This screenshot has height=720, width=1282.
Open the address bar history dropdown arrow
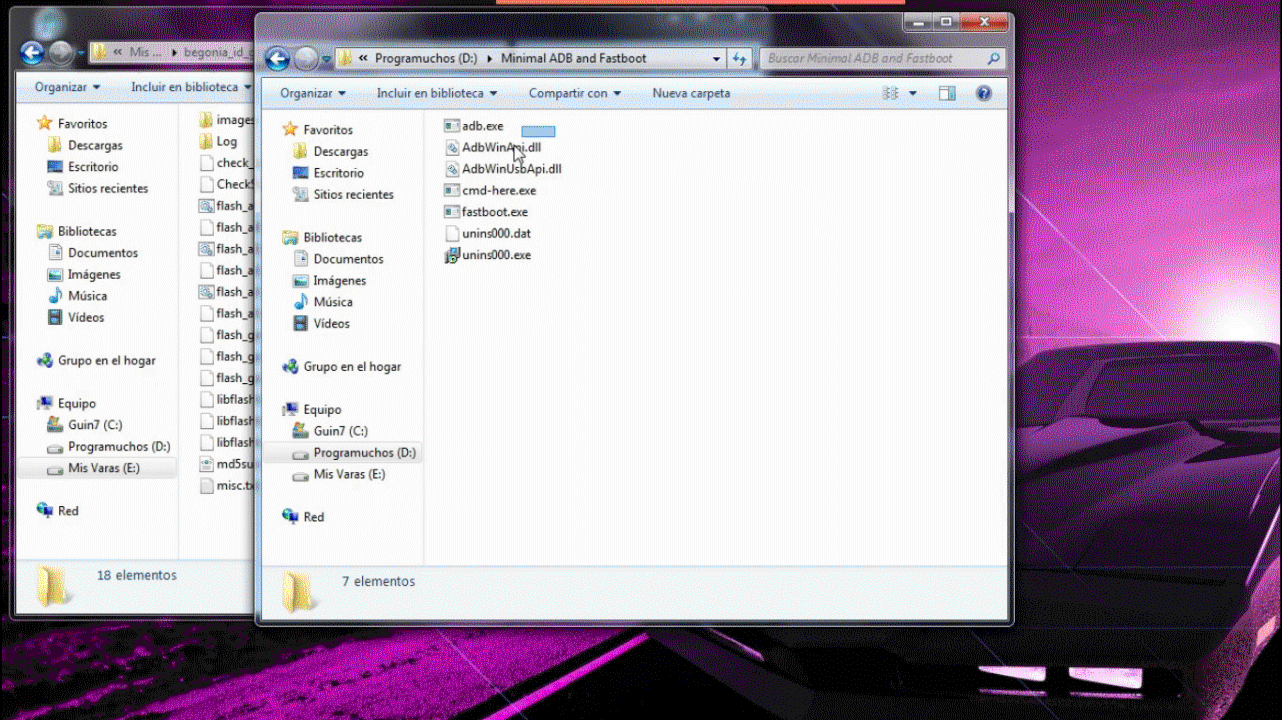click(716, 59)
